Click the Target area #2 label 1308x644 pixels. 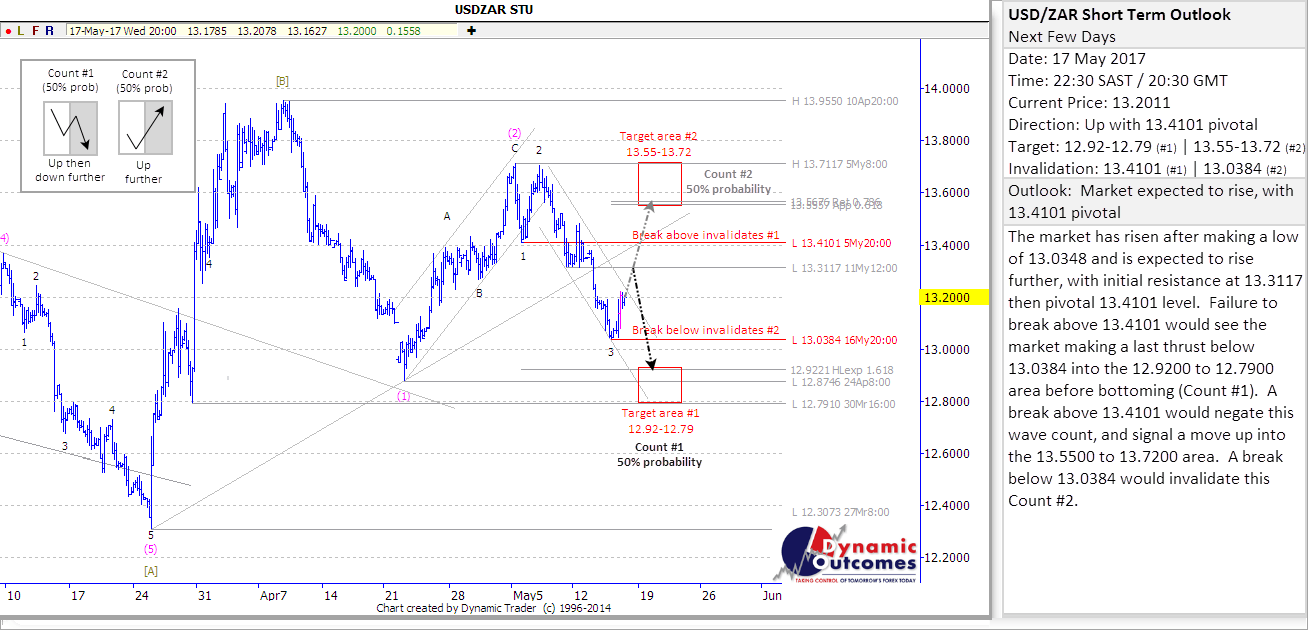click(658, 136)
